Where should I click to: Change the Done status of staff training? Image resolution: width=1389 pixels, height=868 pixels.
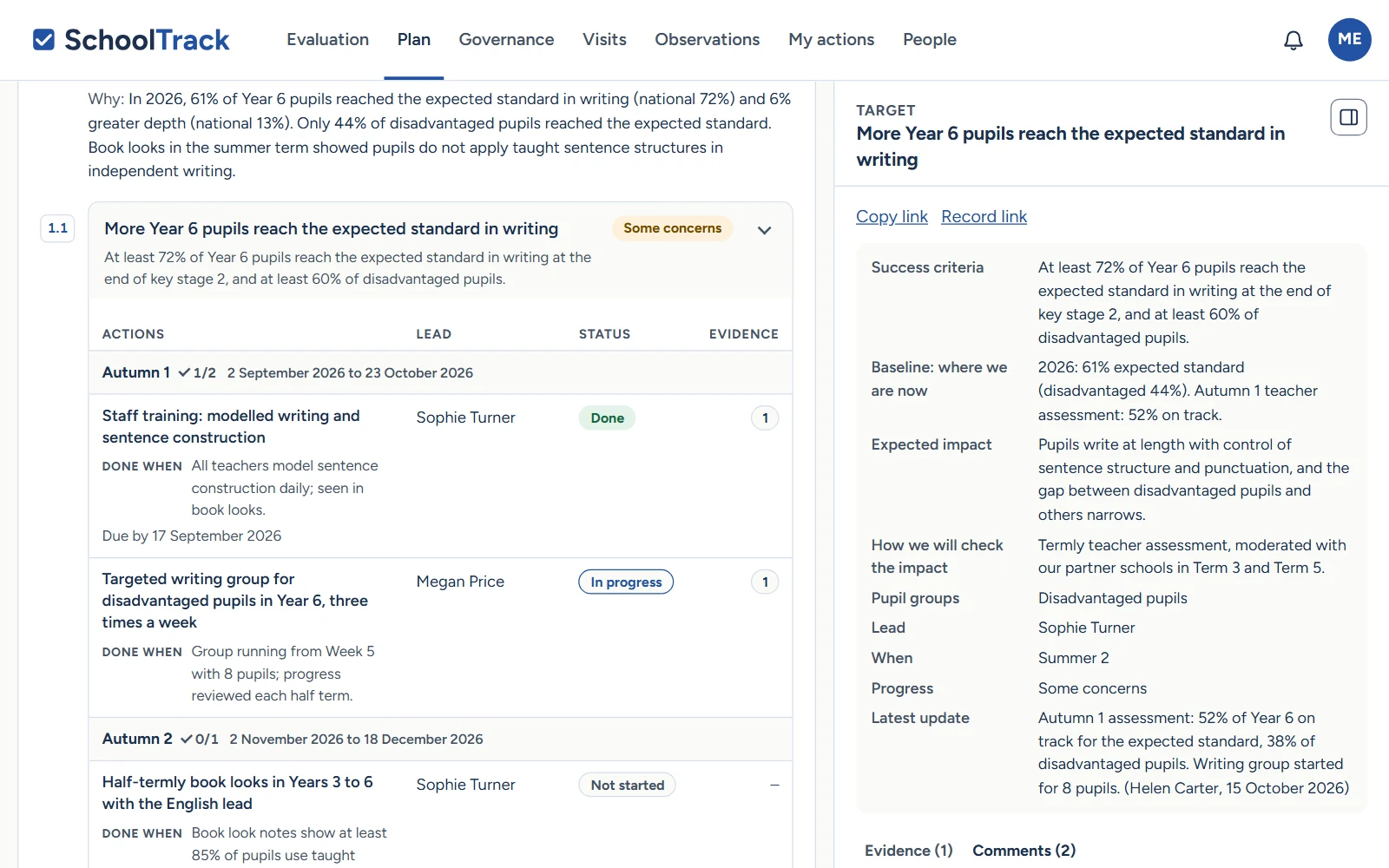608,418
